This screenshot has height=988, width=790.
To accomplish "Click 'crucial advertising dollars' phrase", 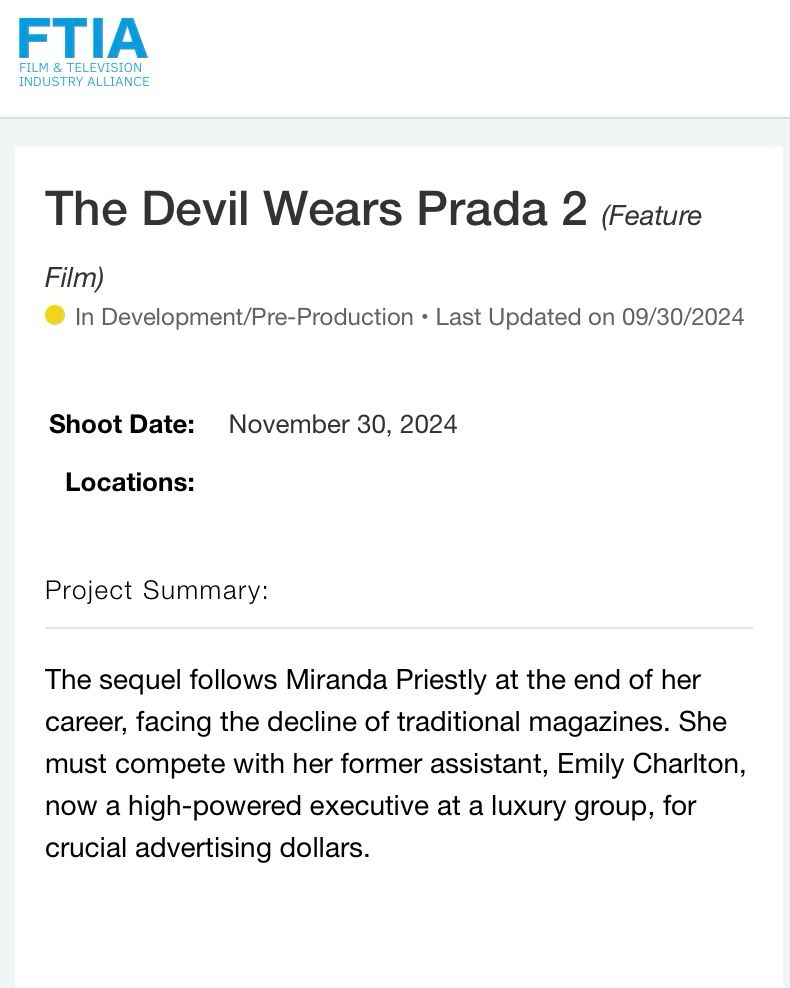I will click(207, 848).
